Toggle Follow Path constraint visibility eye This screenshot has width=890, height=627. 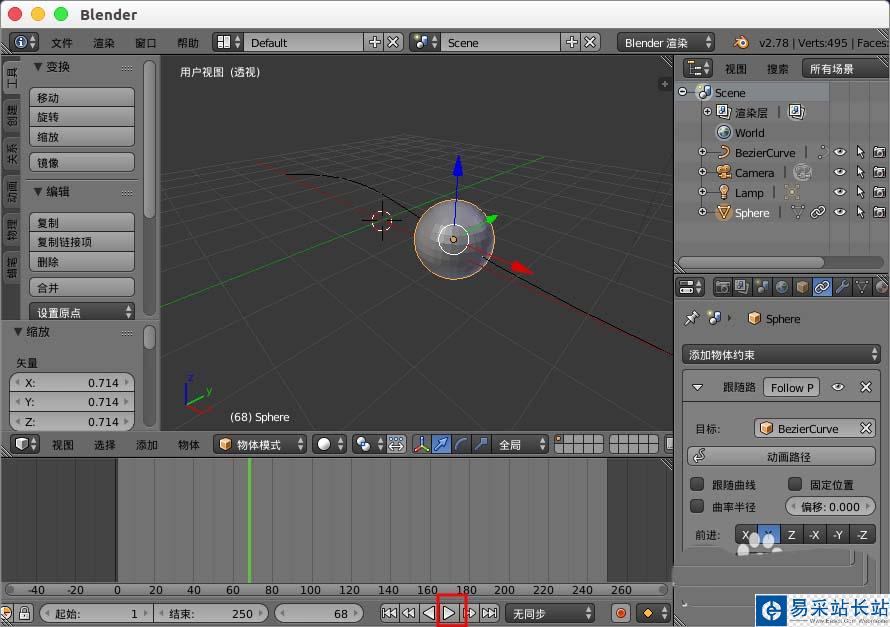pyautogui.click(x=838, y=387)
